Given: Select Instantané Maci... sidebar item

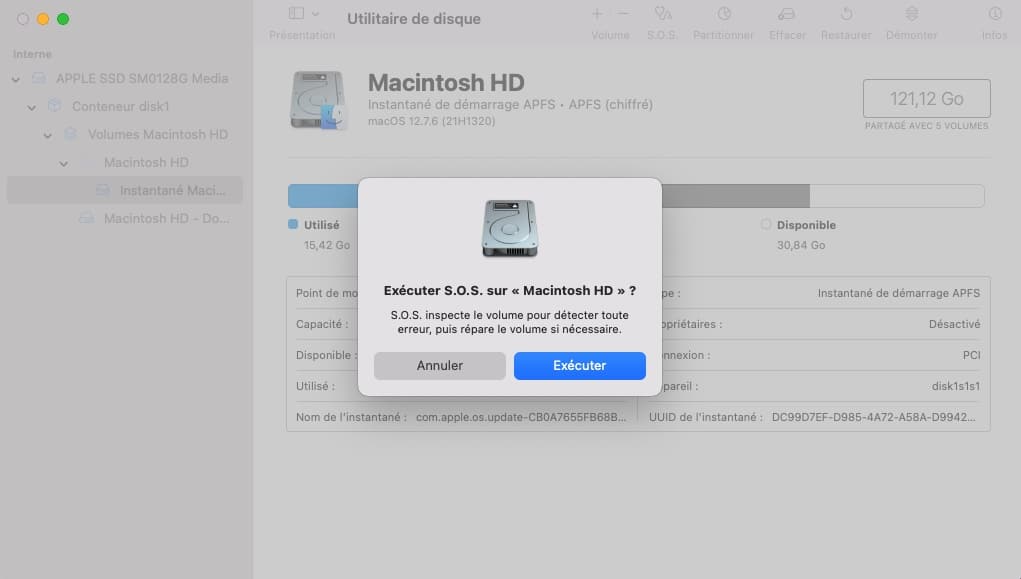Looking at the screenshot, I should 124,190.
